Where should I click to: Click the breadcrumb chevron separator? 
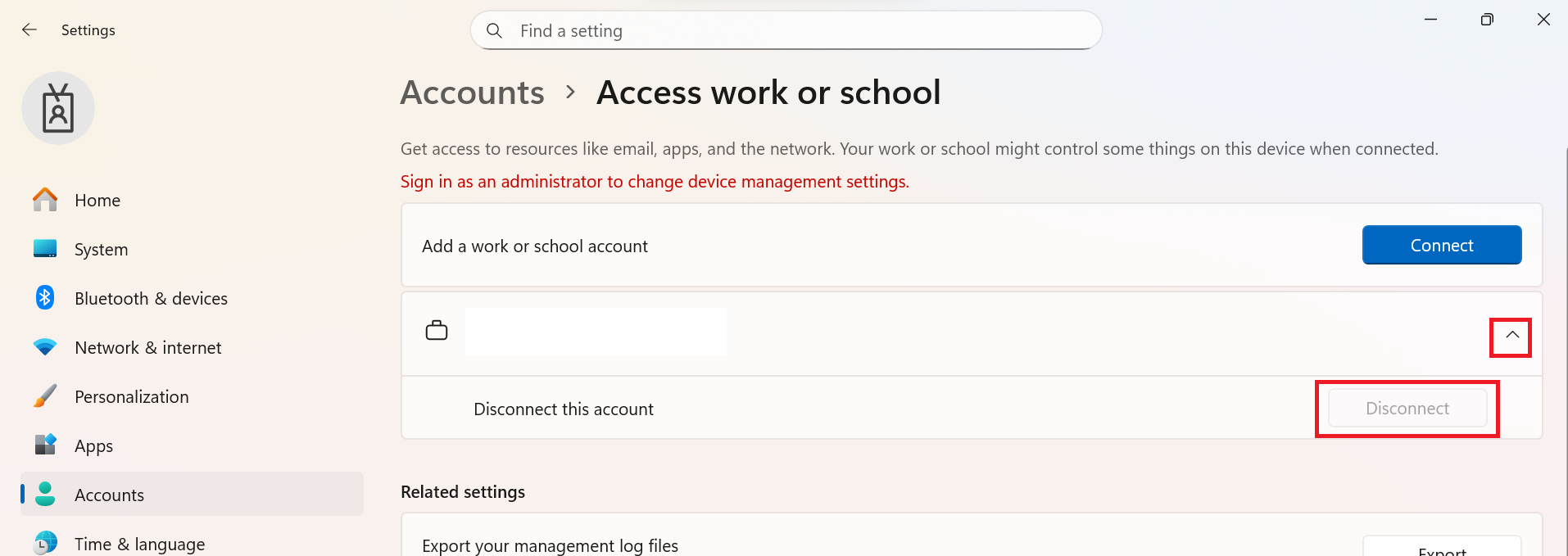point(571,93)
